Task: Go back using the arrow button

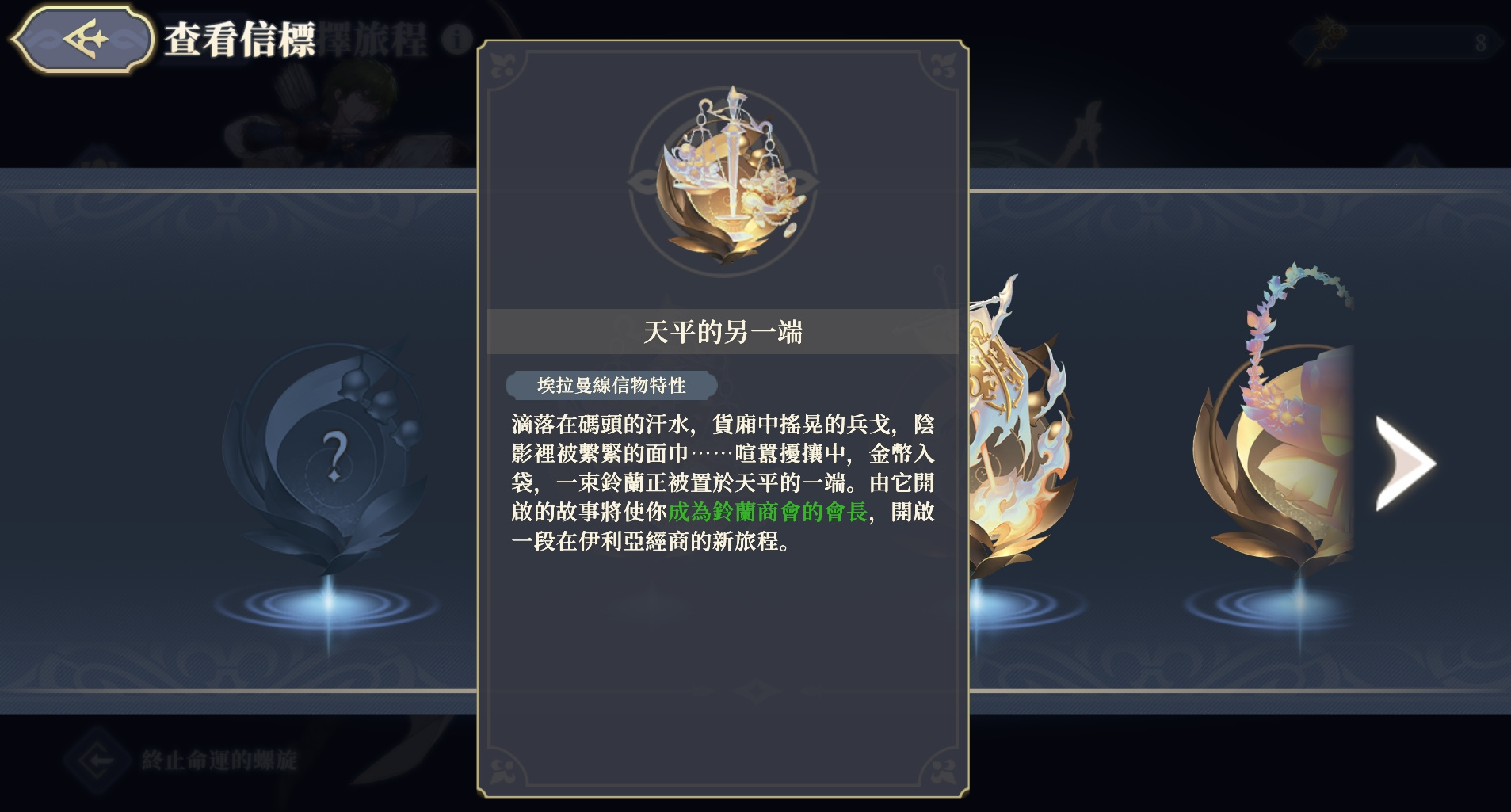Action: pyautogui.click(x=82, y=38)
